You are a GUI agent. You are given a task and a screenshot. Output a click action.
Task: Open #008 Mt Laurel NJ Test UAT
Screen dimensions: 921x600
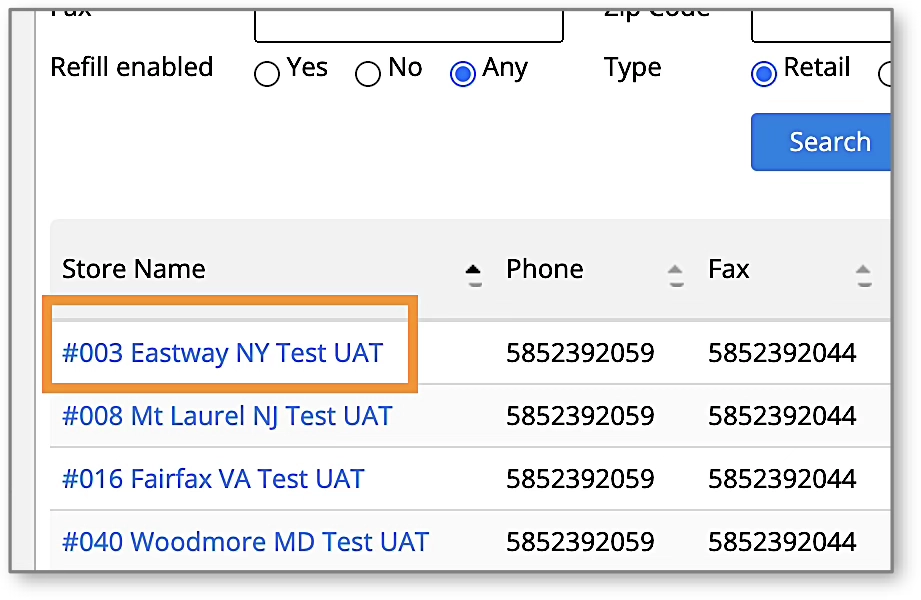coord(227,416)
